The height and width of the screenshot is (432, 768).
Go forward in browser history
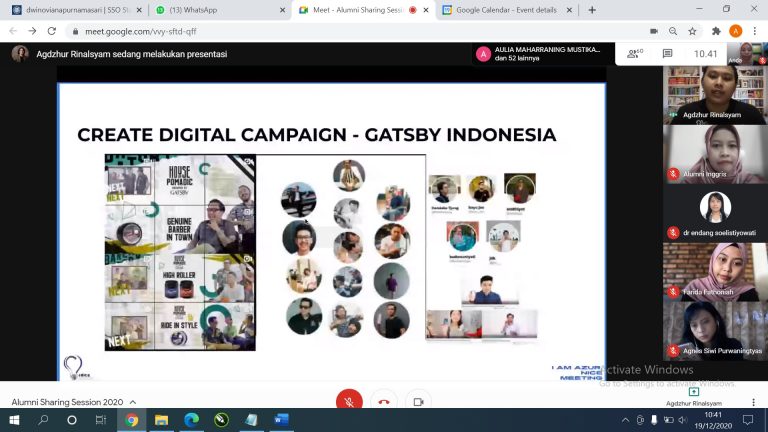click(32, 31)
